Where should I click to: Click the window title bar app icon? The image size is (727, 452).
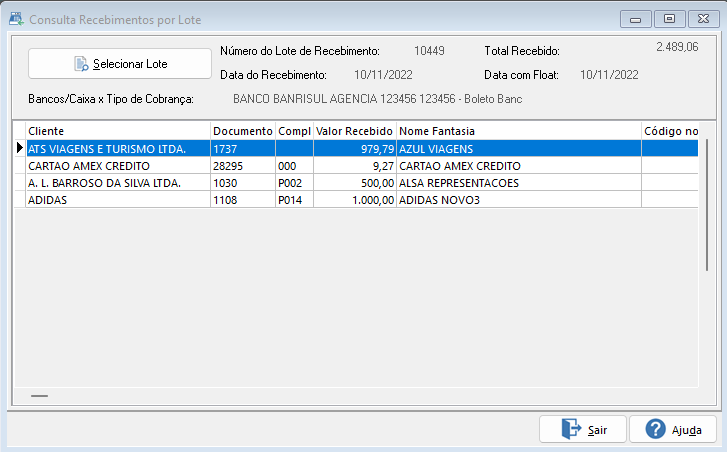[x=16, y=19]
